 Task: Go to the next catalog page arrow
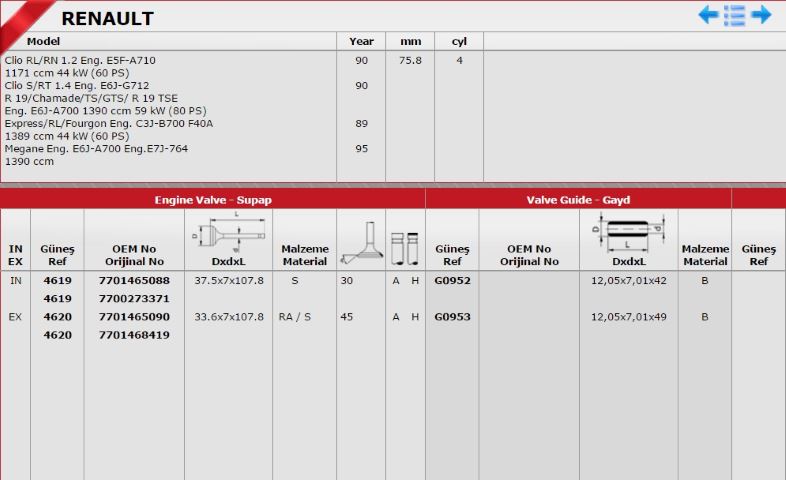click(761, 15)
